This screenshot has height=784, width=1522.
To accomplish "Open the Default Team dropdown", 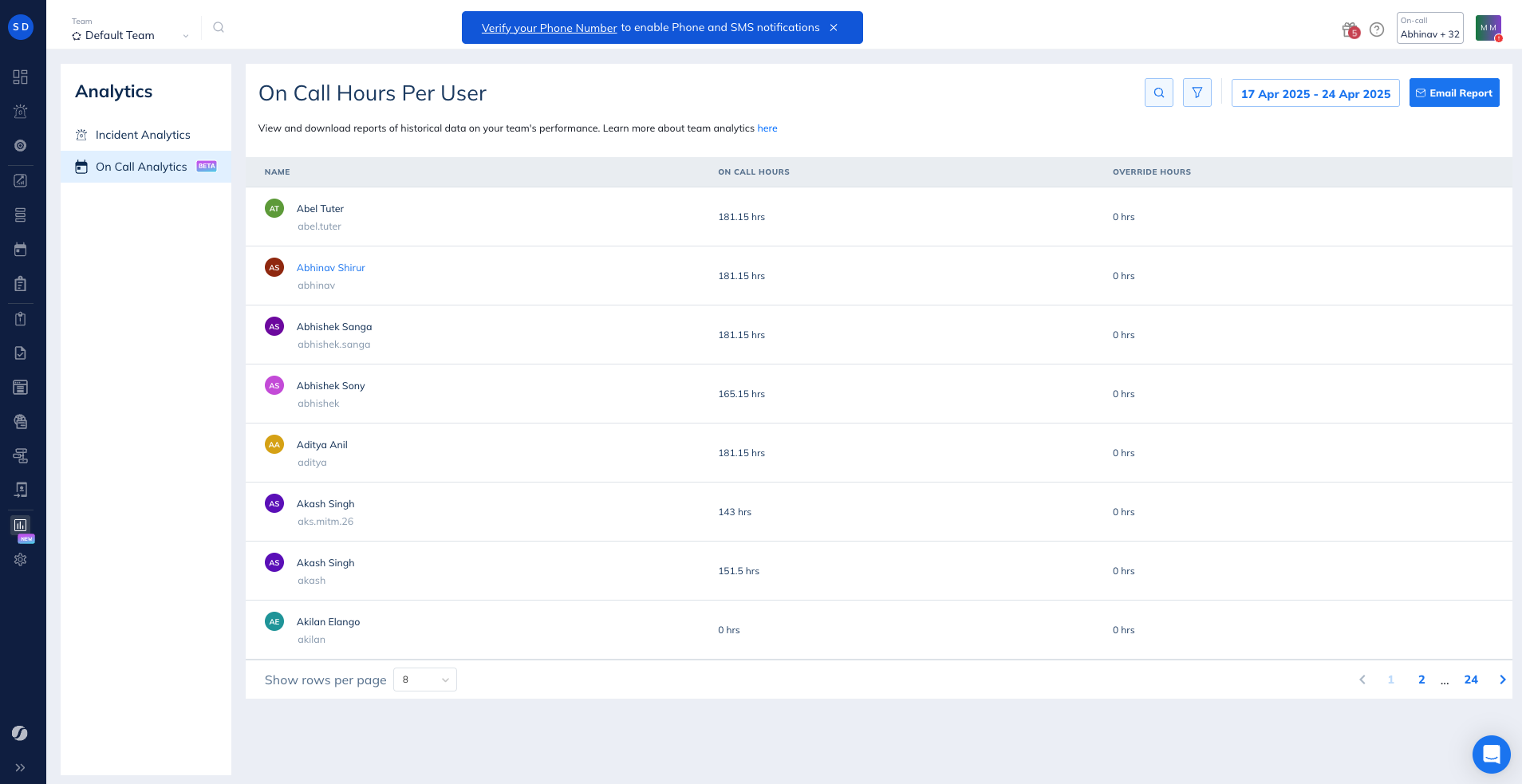I will coord(130,35).
